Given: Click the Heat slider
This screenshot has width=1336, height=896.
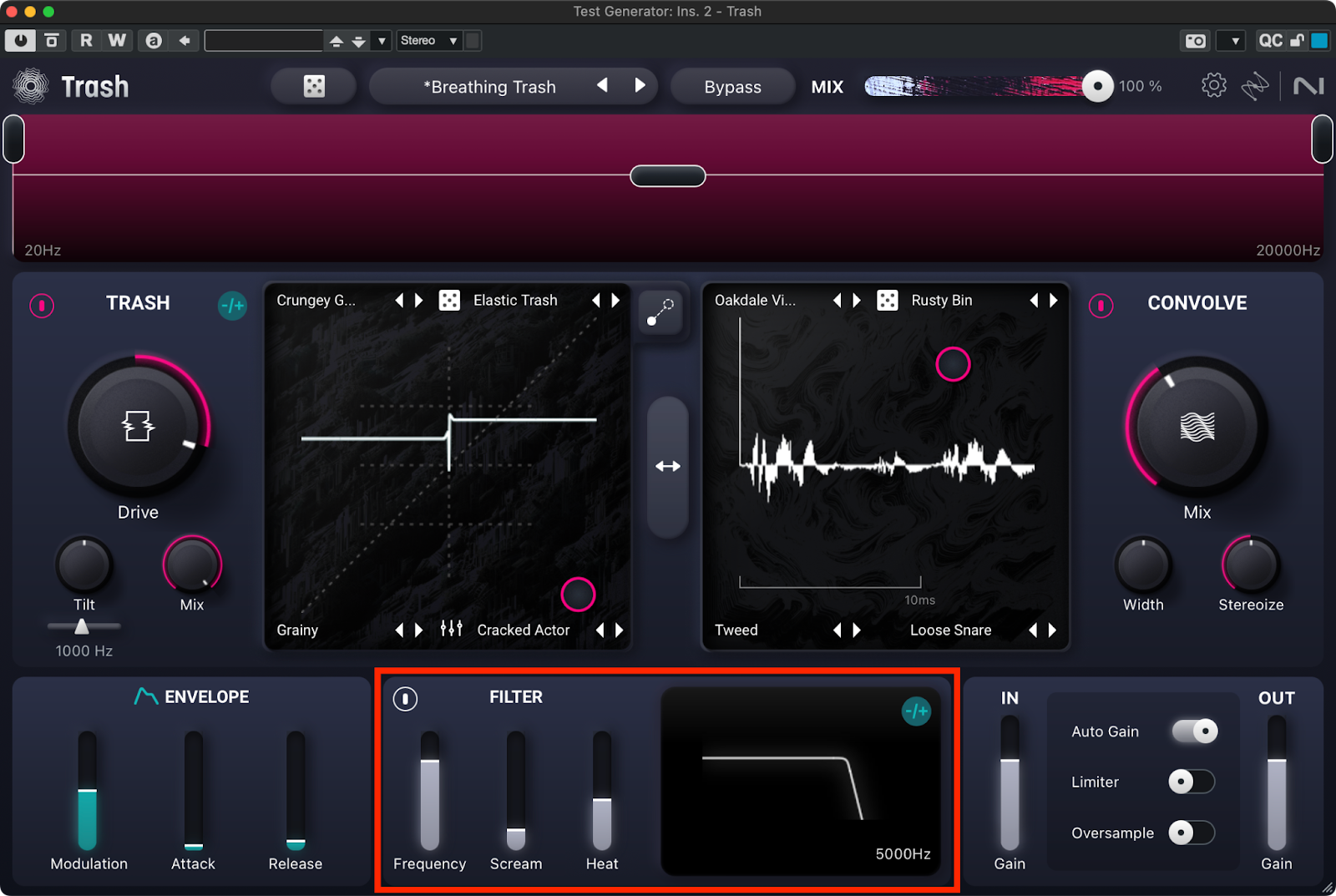Looking at the screenshot, I should click(602, 790).
